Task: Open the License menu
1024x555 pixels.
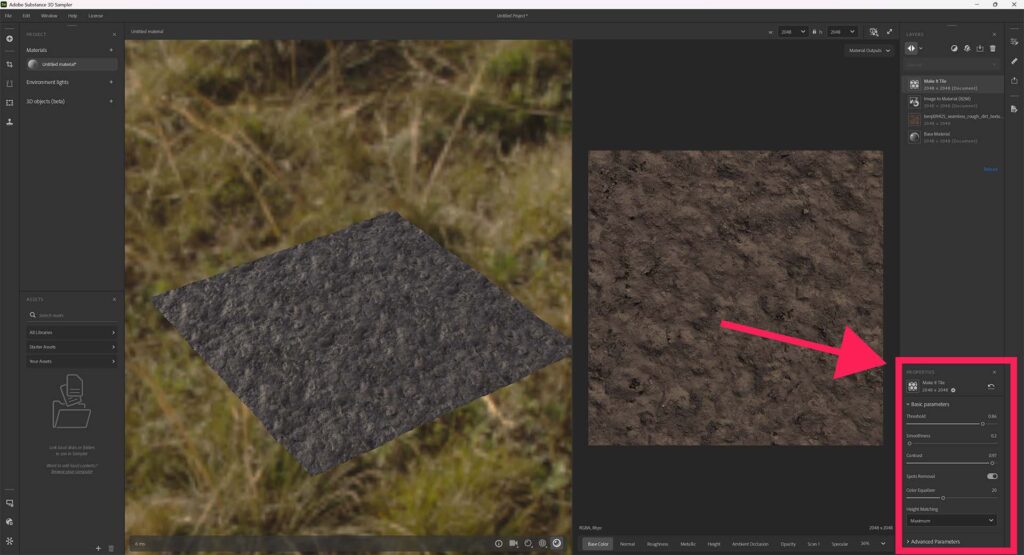Action: click(x=95, y=16)
